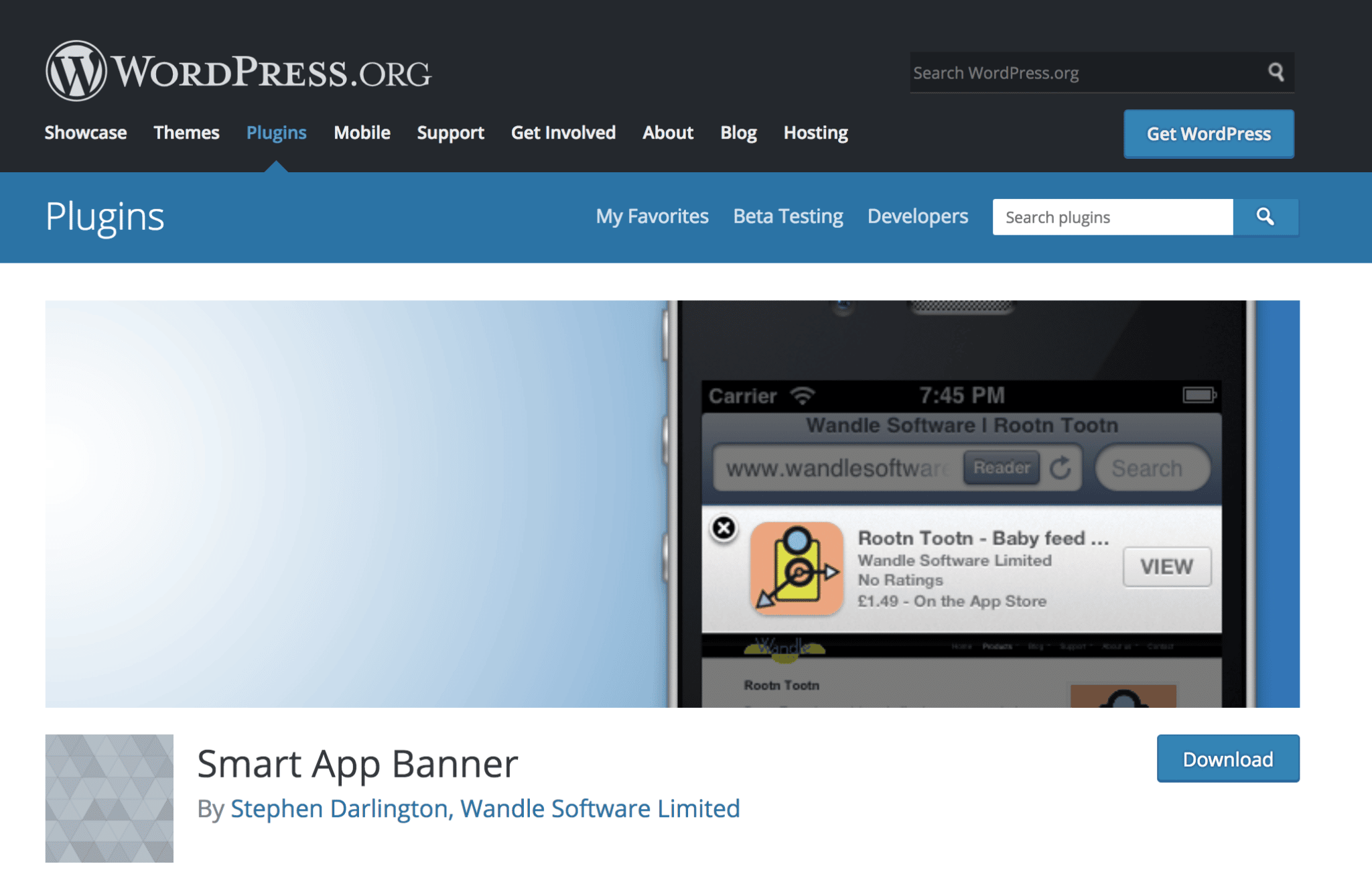Click the plugin search magnifier icon
The width and height of the screenshot is (1372, 872).
tap(1265, 217)
